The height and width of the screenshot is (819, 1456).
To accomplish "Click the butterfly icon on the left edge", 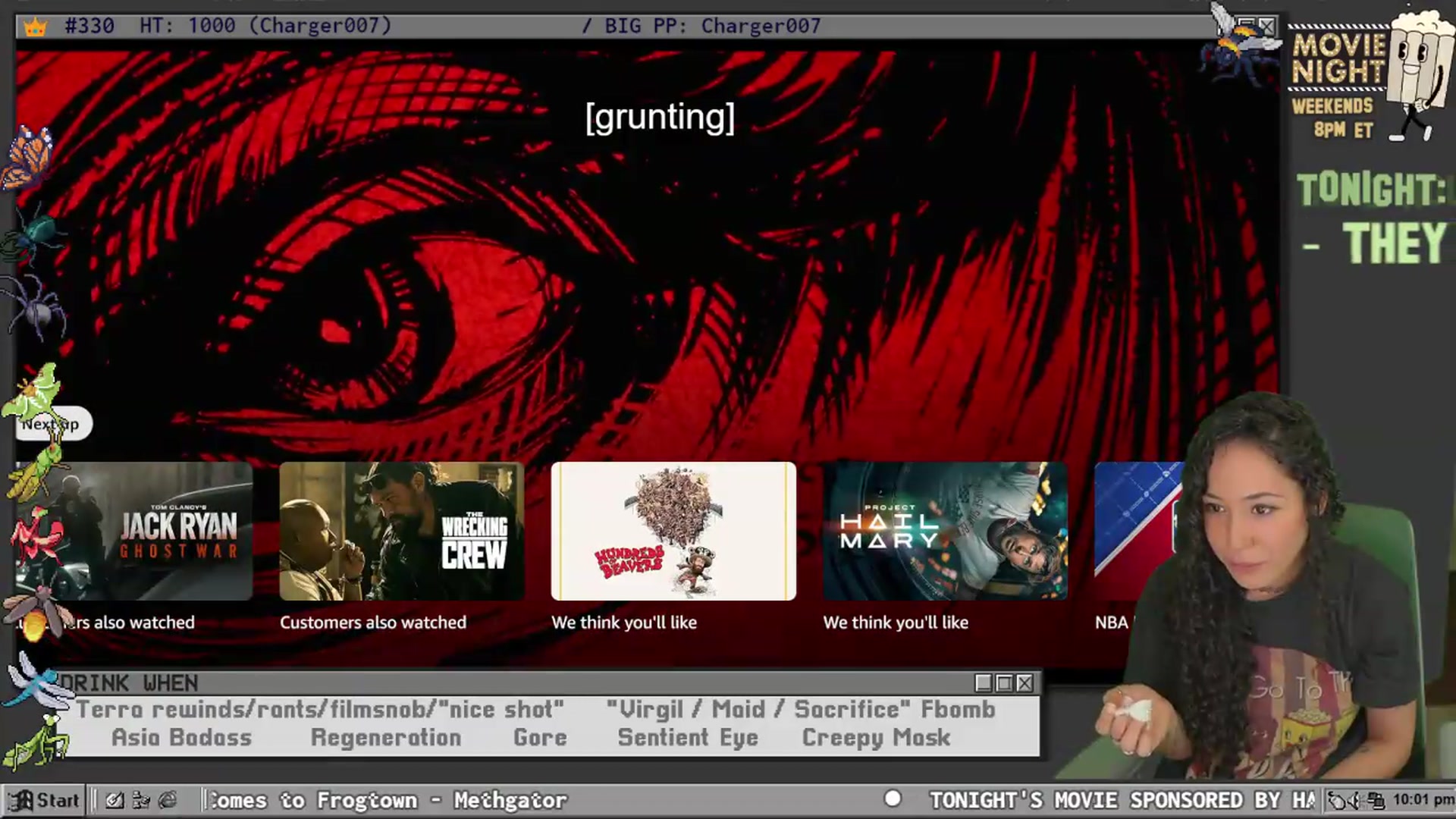I will 28,158.
